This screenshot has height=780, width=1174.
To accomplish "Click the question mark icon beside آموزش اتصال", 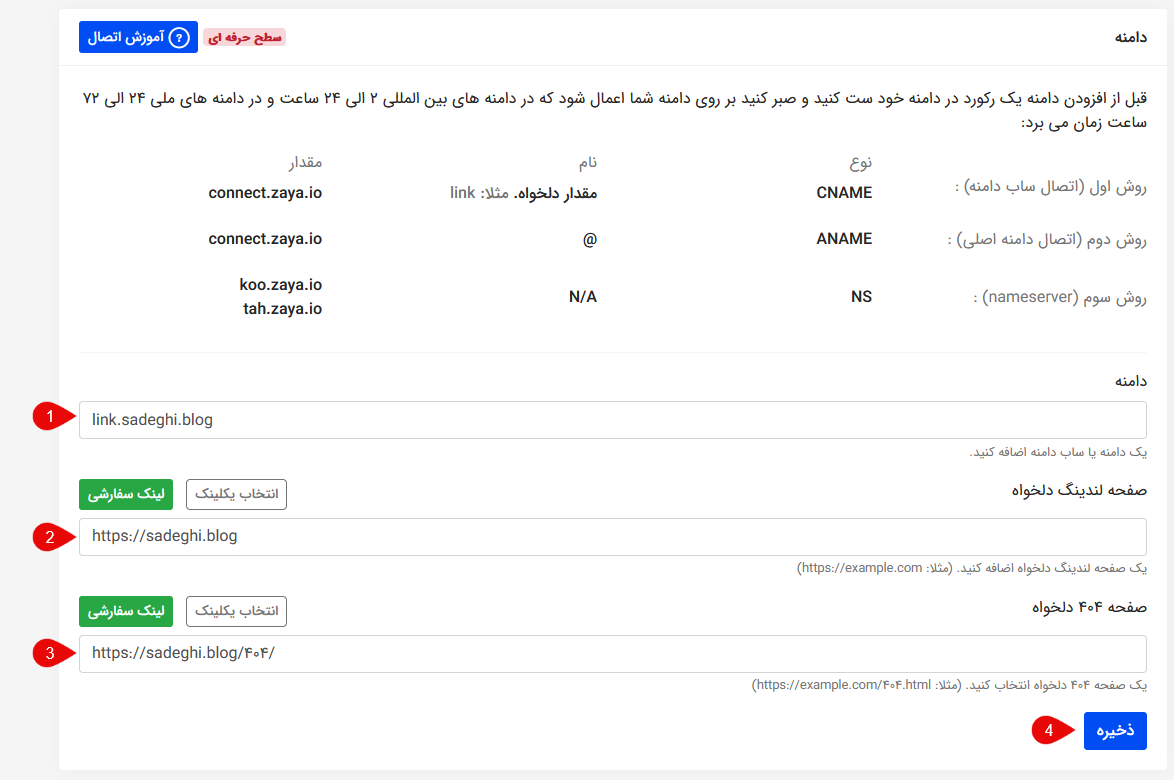I will [x=179, y=38].
